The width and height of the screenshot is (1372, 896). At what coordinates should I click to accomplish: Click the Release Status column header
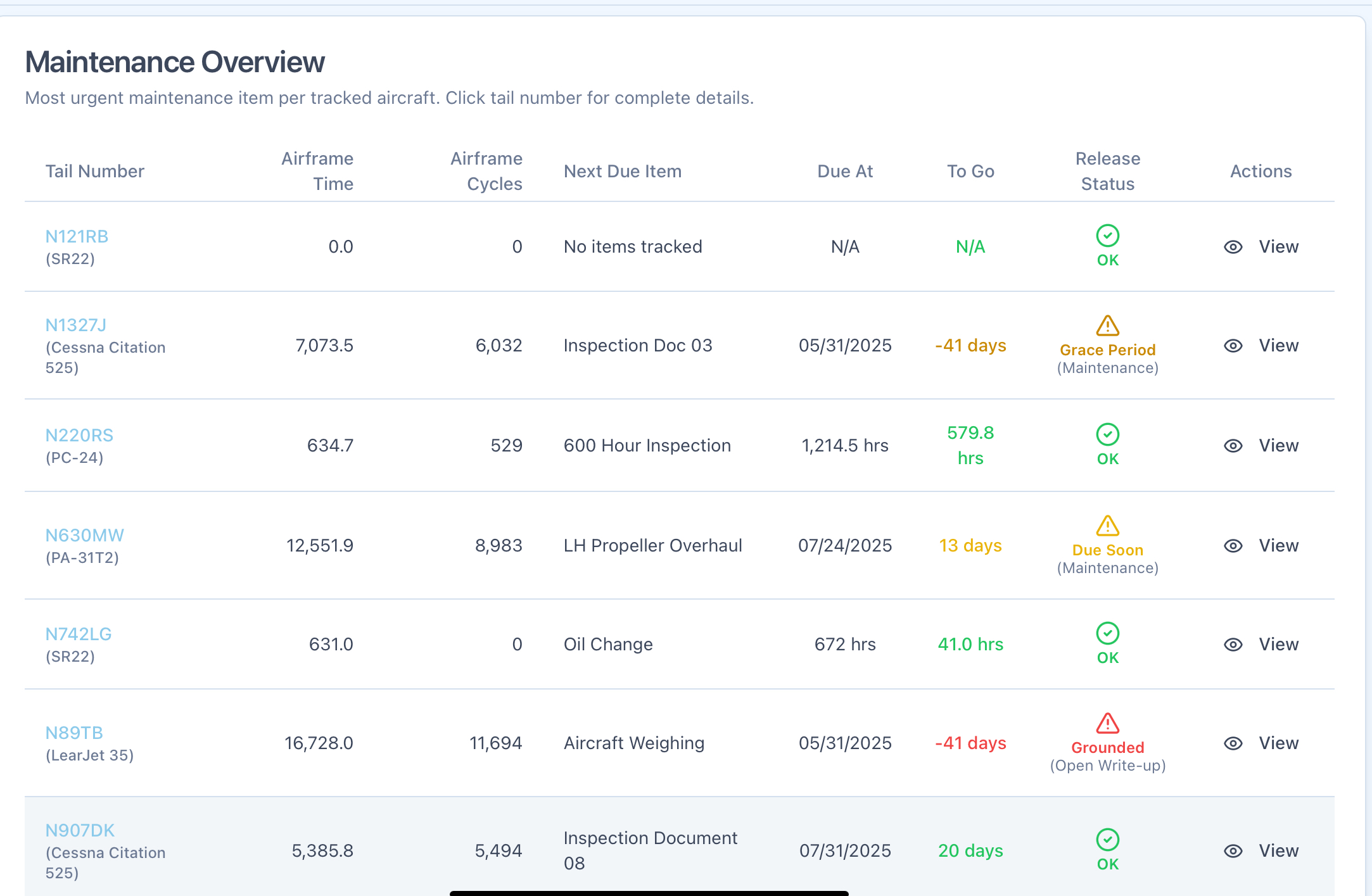pos(1107,171)
